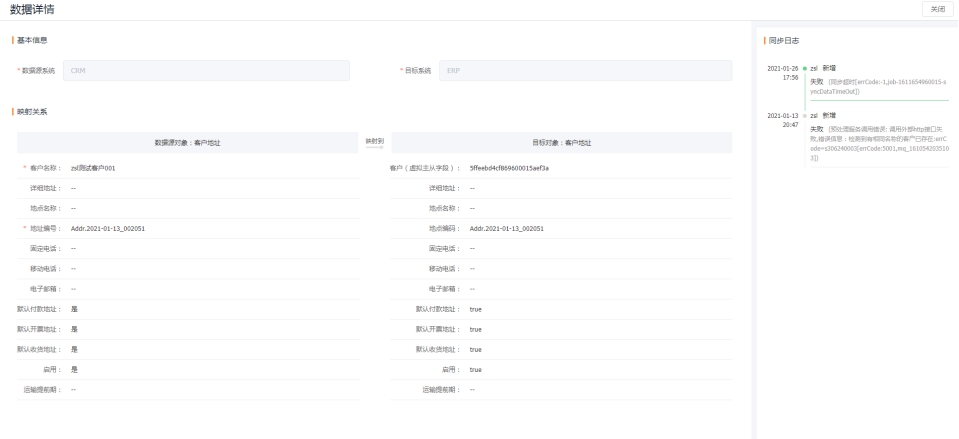Select target value Addr.2021-01-13_002051 beside 地点编码
This screenshot has height=439, width=959.
point(506,229)
